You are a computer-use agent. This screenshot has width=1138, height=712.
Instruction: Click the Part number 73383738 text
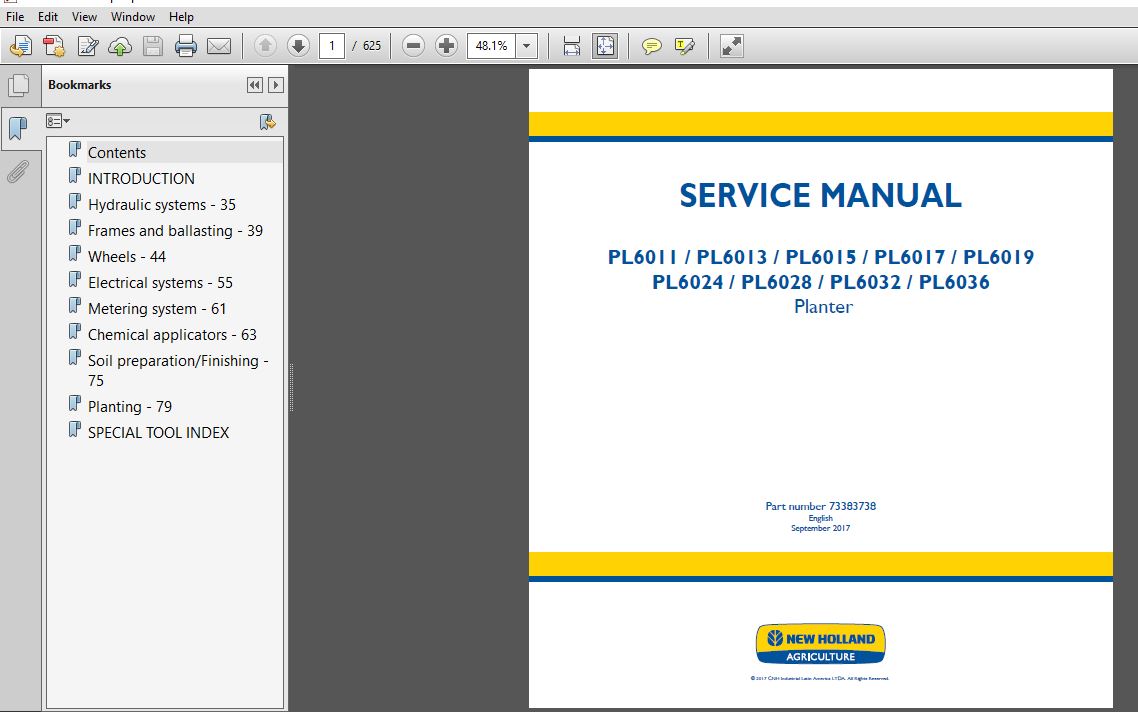pyautogui.click(x=821, y=506)
